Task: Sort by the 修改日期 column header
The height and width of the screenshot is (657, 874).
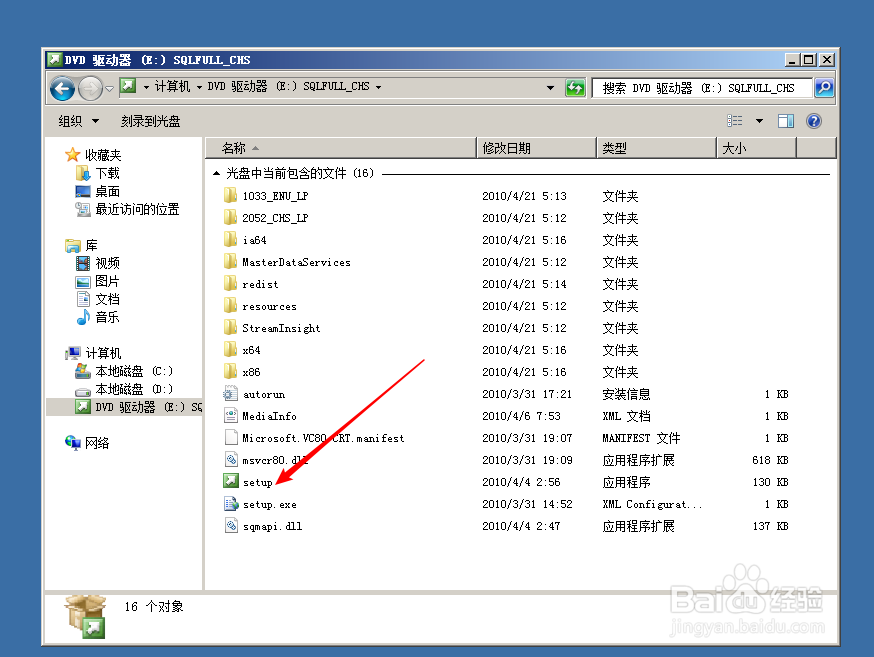Action: point(536,148)
